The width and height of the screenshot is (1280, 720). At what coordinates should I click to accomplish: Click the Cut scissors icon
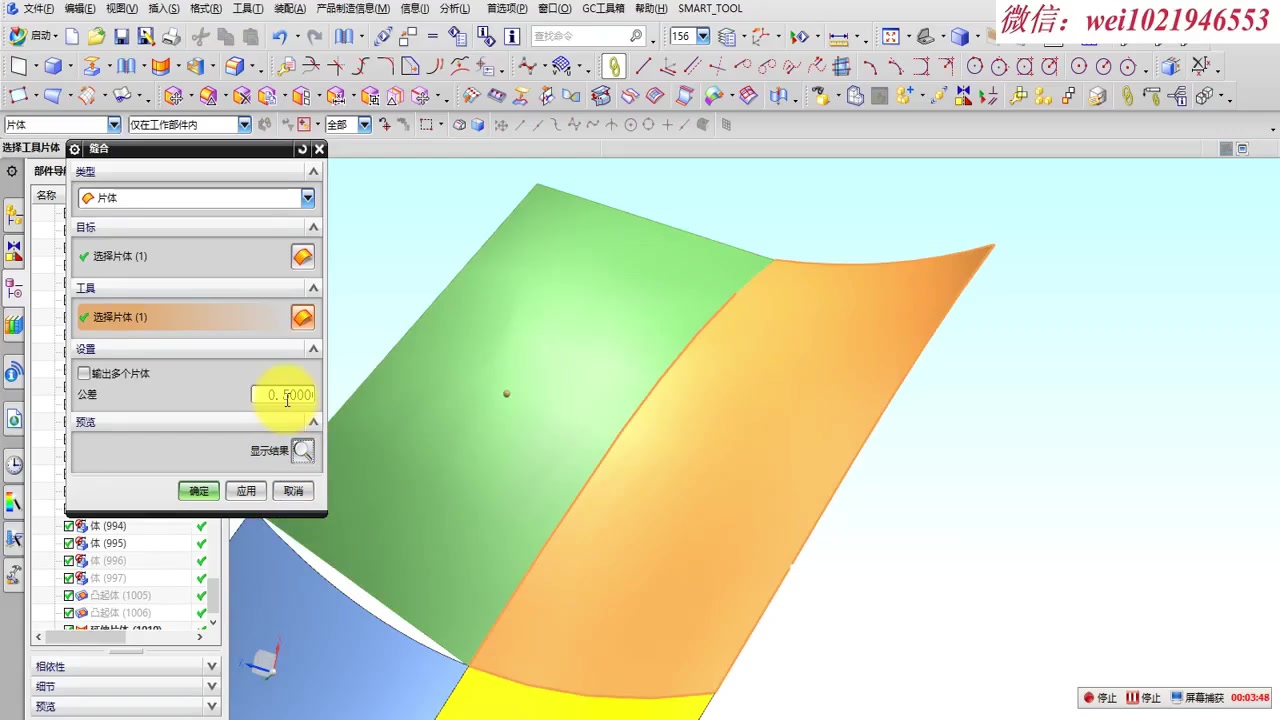(x=201, y=37)
